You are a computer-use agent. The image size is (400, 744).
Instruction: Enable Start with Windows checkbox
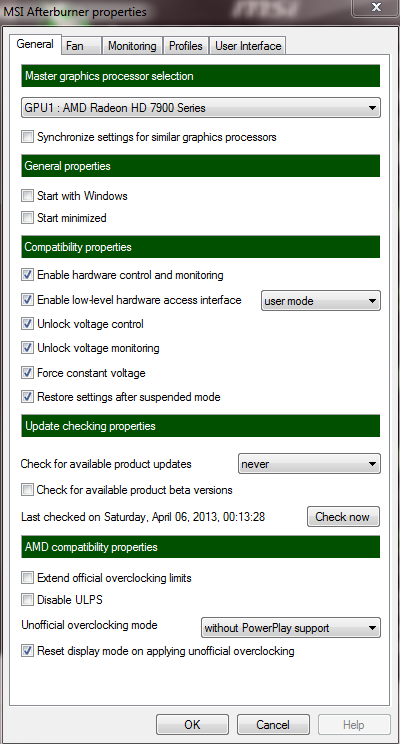[28, 195]
